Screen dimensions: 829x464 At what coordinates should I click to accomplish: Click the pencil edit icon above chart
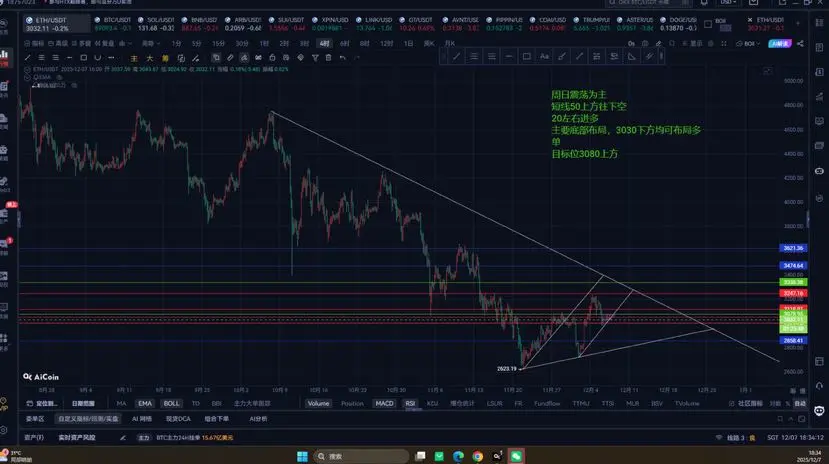click(x=658, y=43)
